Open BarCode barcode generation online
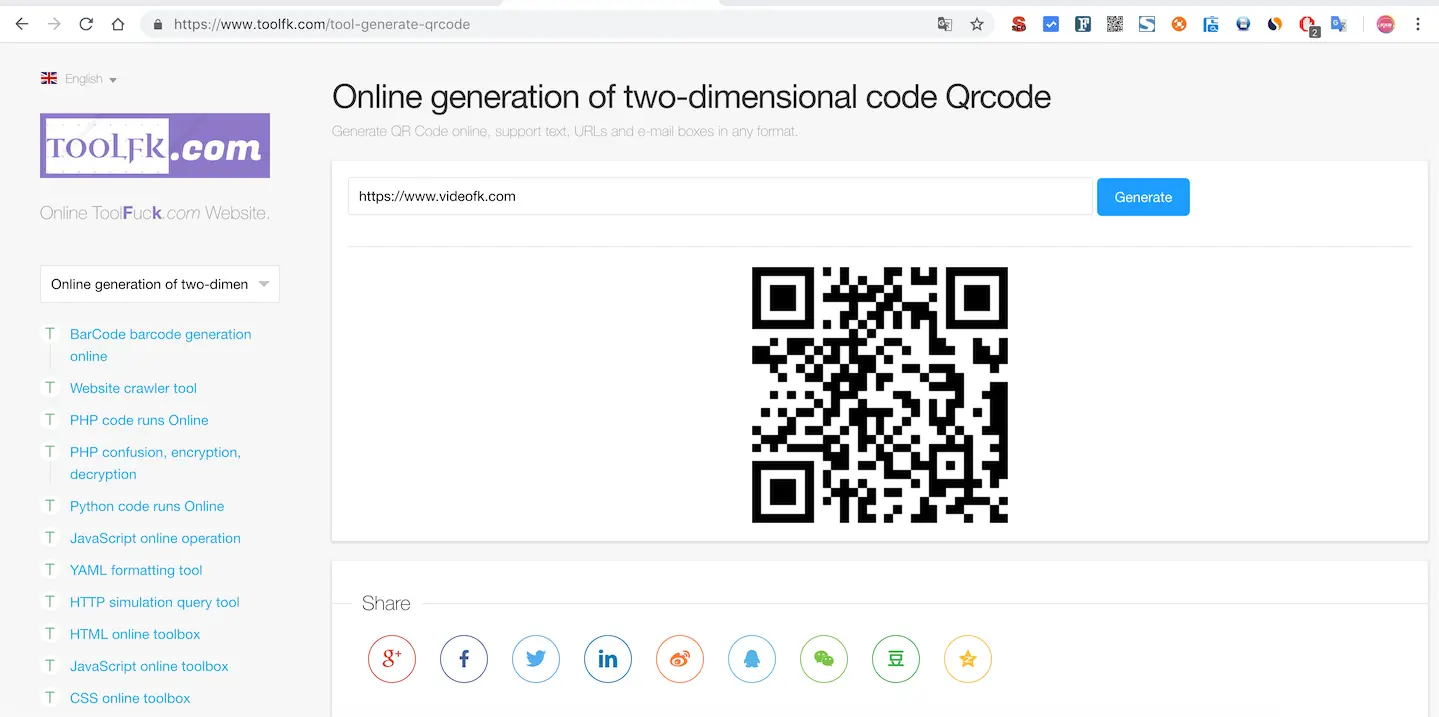 point(160,334)
